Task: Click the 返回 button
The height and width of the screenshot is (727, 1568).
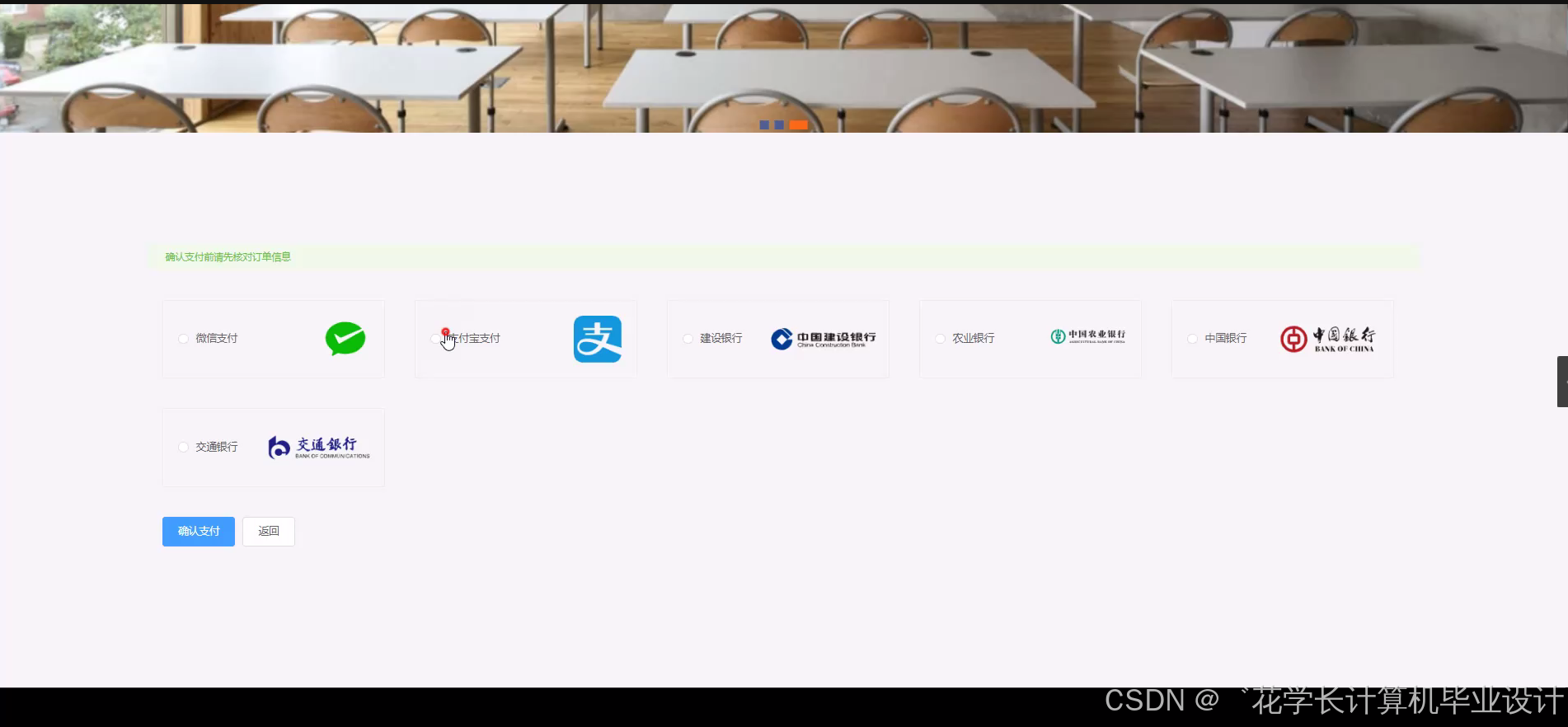Action: coord(269,532)
